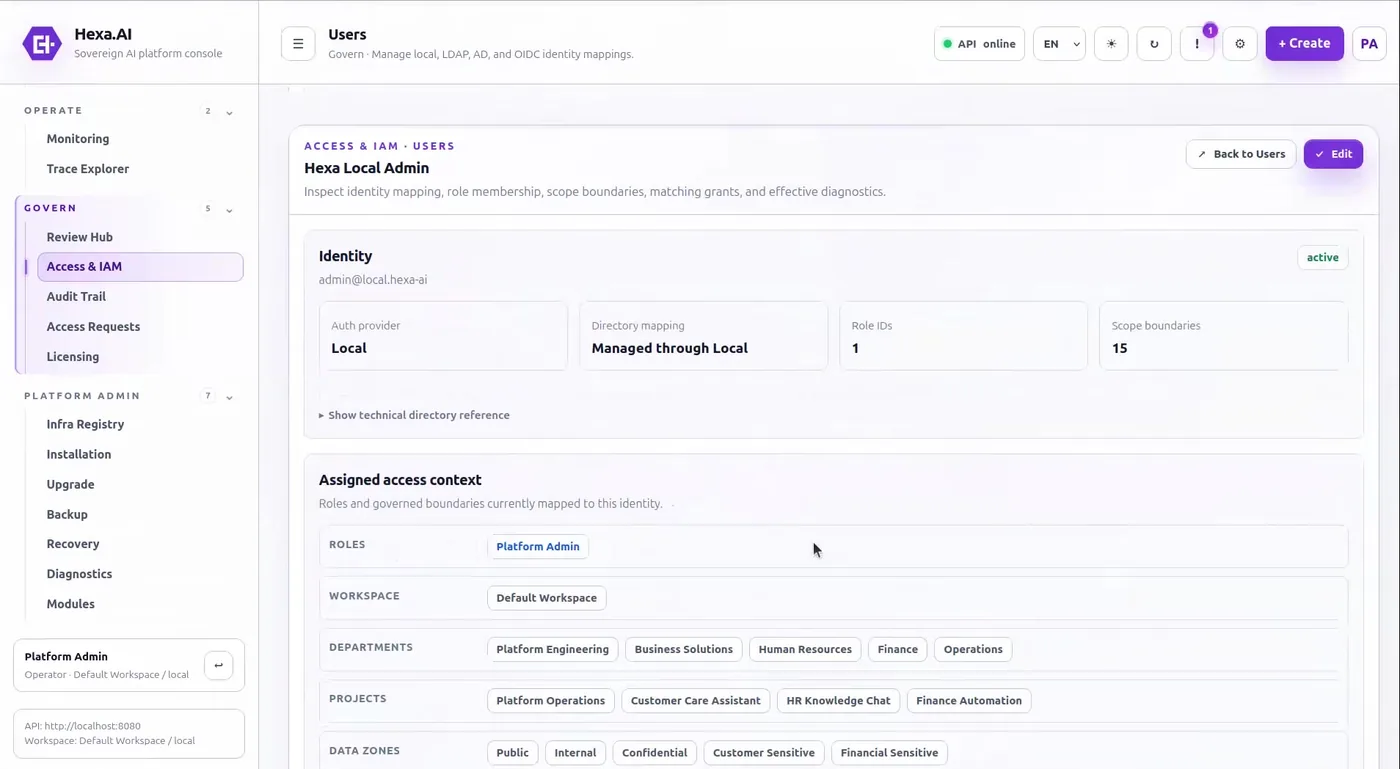Click the Directory mapping card
The height and width of the screenshot is (769, 1400).
[703, 336]
